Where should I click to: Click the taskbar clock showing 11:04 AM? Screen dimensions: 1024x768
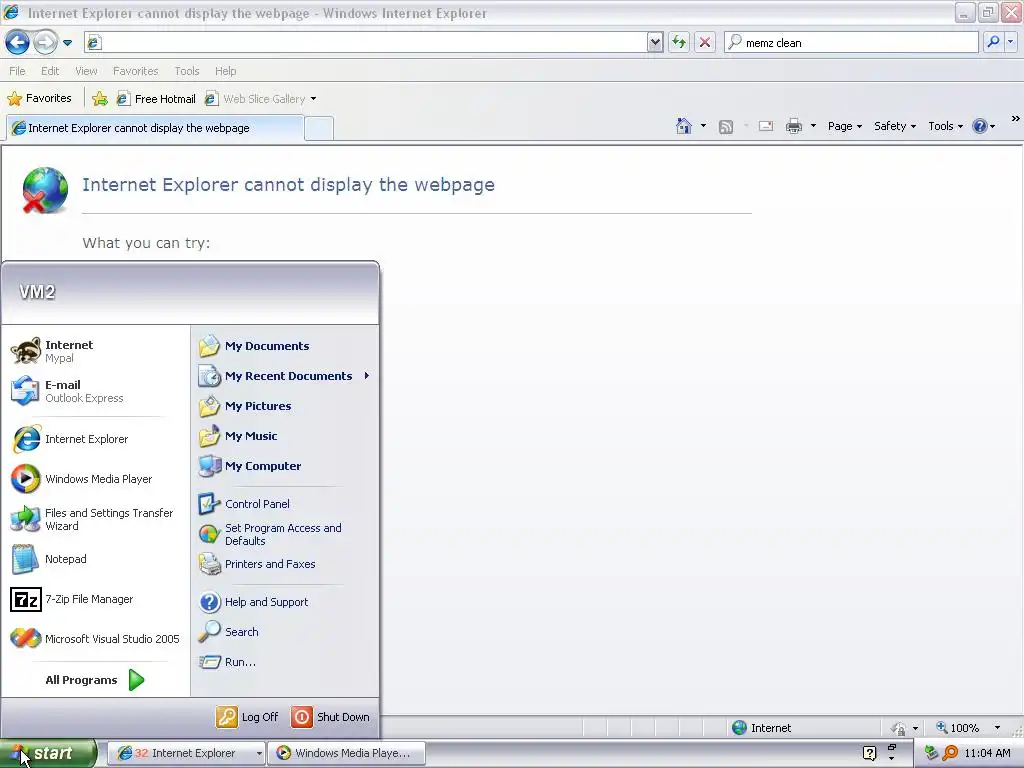pyautogui.click(x=987, y=753)
